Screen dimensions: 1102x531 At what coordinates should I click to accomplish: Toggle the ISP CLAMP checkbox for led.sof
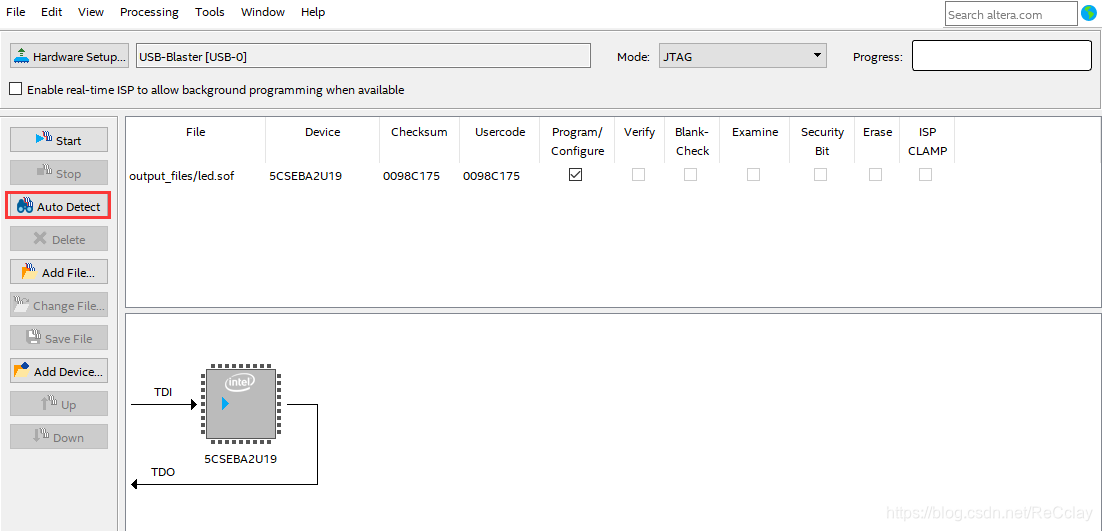click(x=926, y=175)
